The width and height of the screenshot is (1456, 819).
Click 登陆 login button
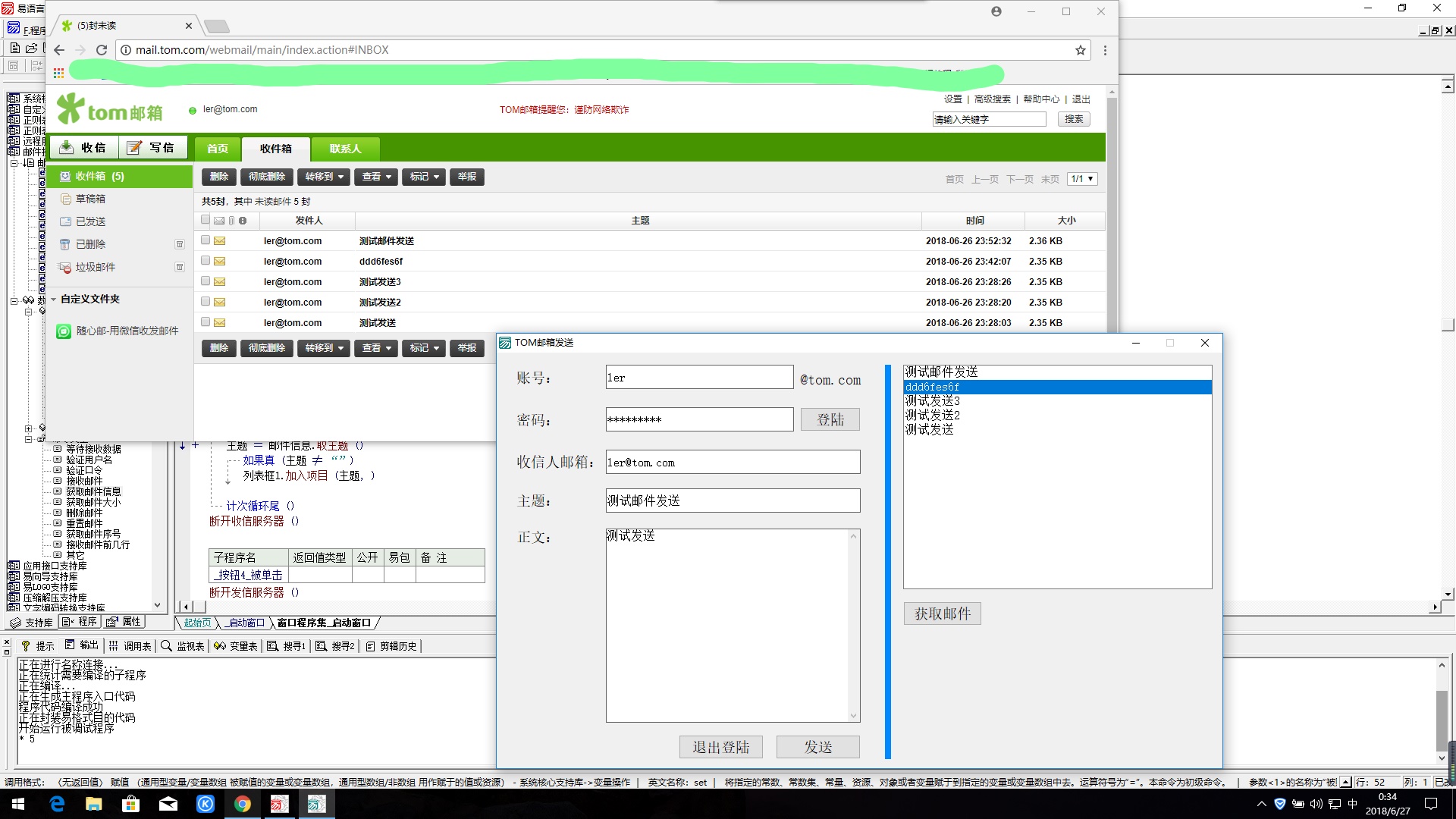point(830,420)
